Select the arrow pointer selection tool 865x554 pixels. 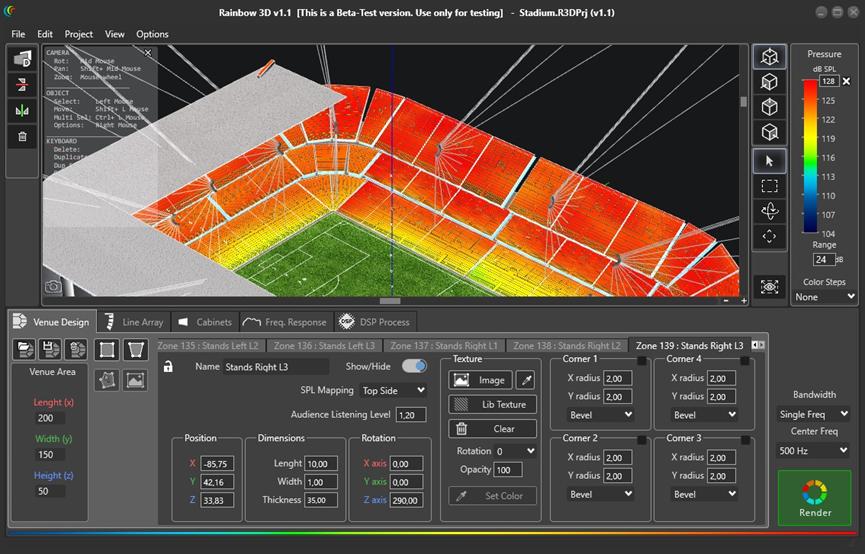(769, 161)
